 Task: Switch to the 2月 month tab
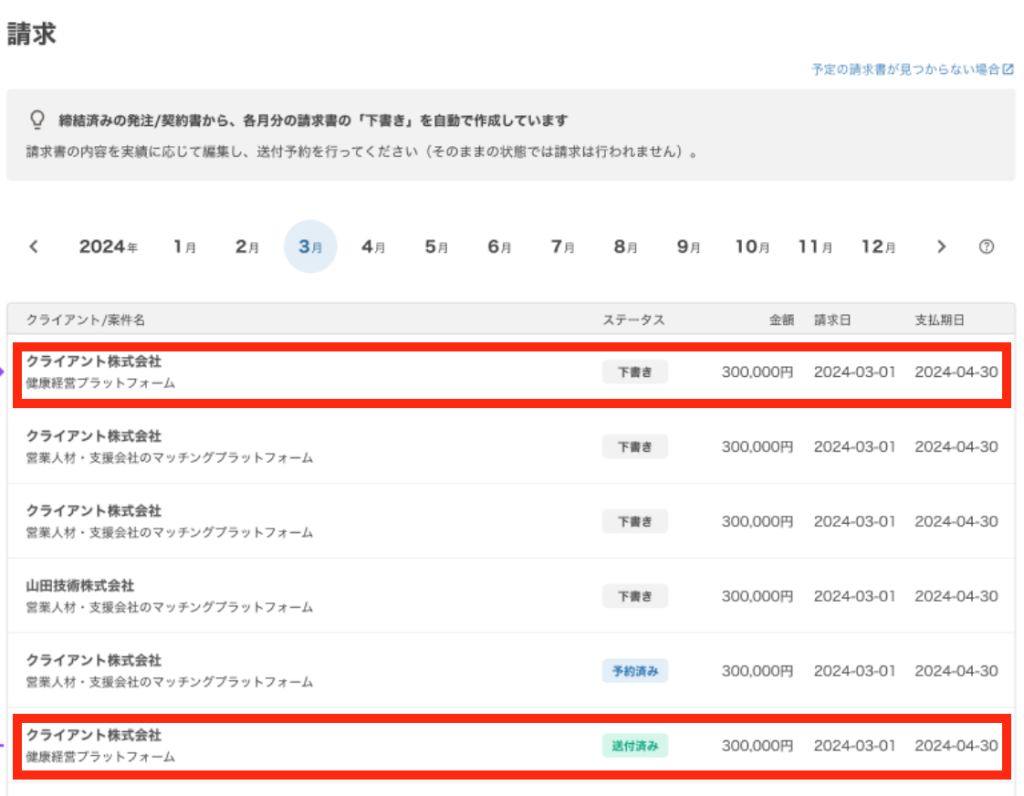247,247
